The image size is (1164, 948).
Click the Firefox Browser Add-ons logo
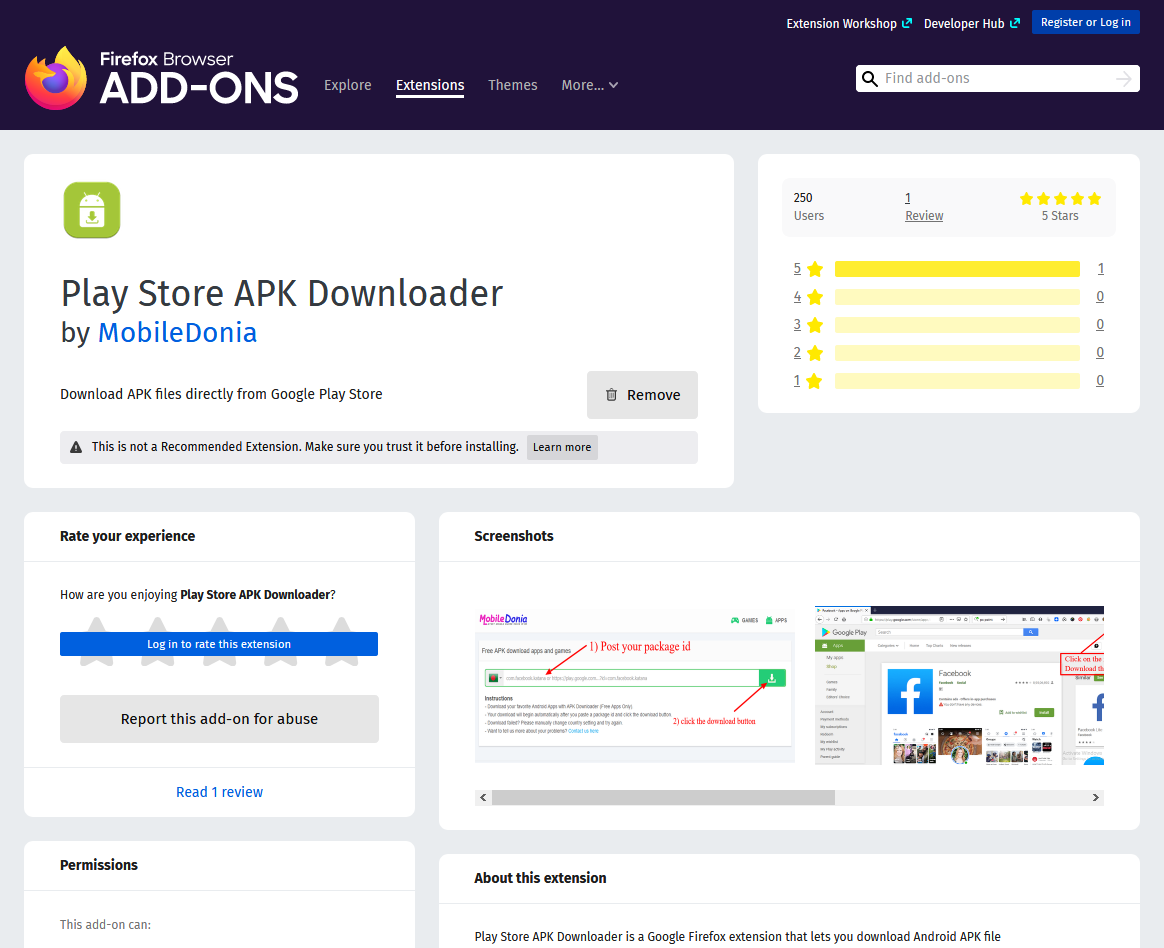162,78
